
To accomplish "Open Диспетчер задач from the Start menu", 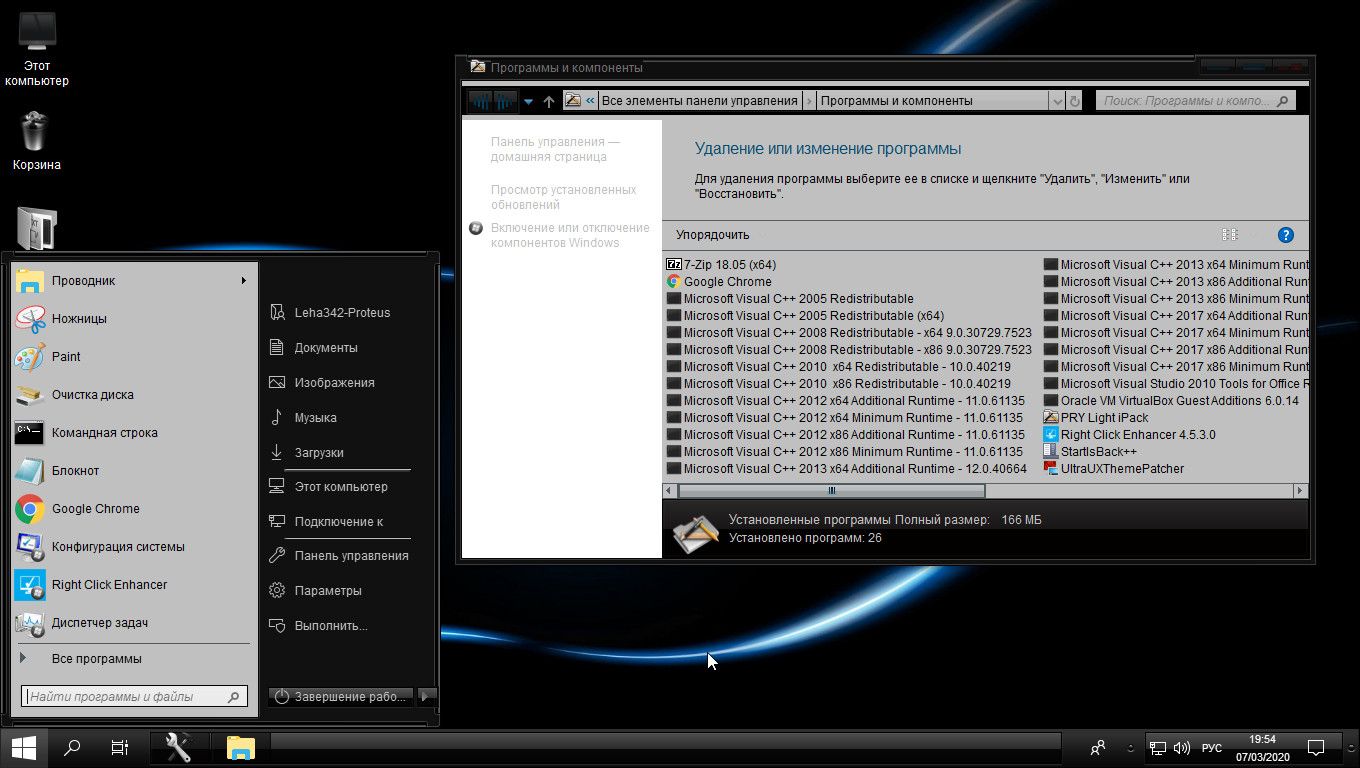I will point(134,623).
